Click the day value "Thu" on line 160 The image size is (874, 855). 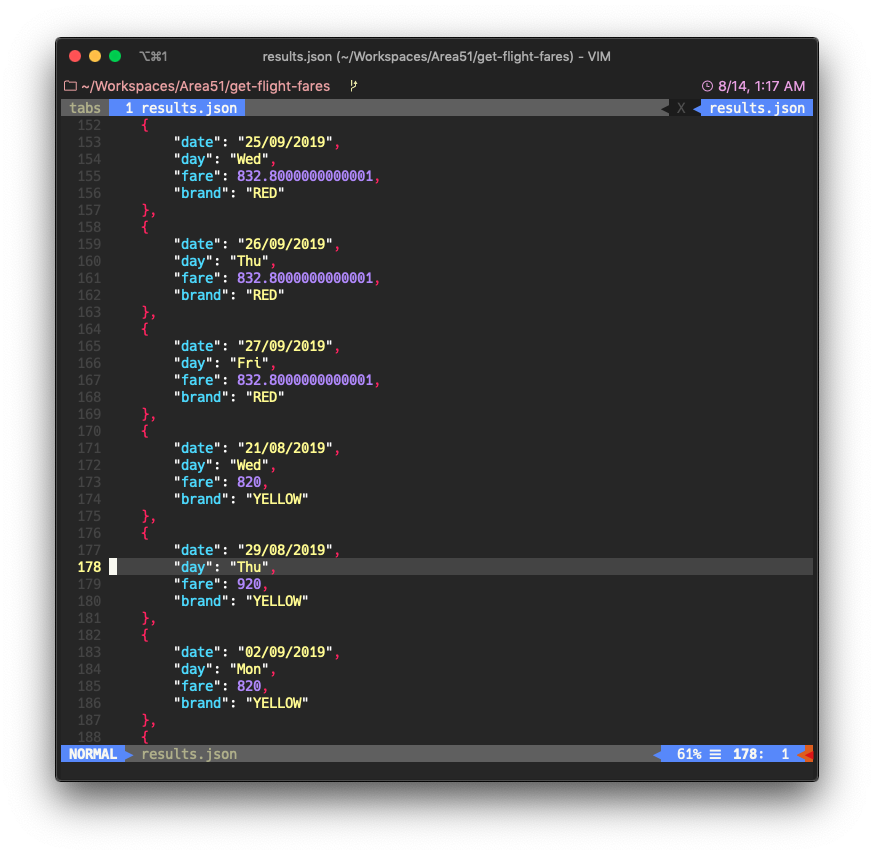(x=249, y=261)
